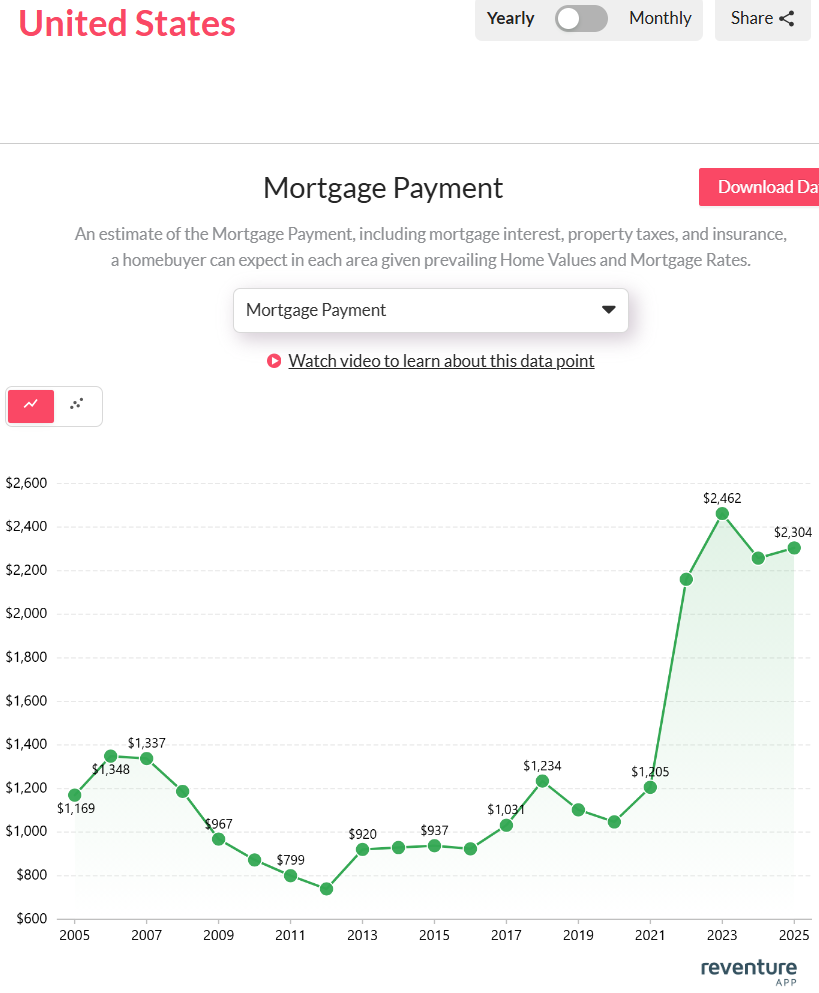Select the line chart view icon

[30, 406]
